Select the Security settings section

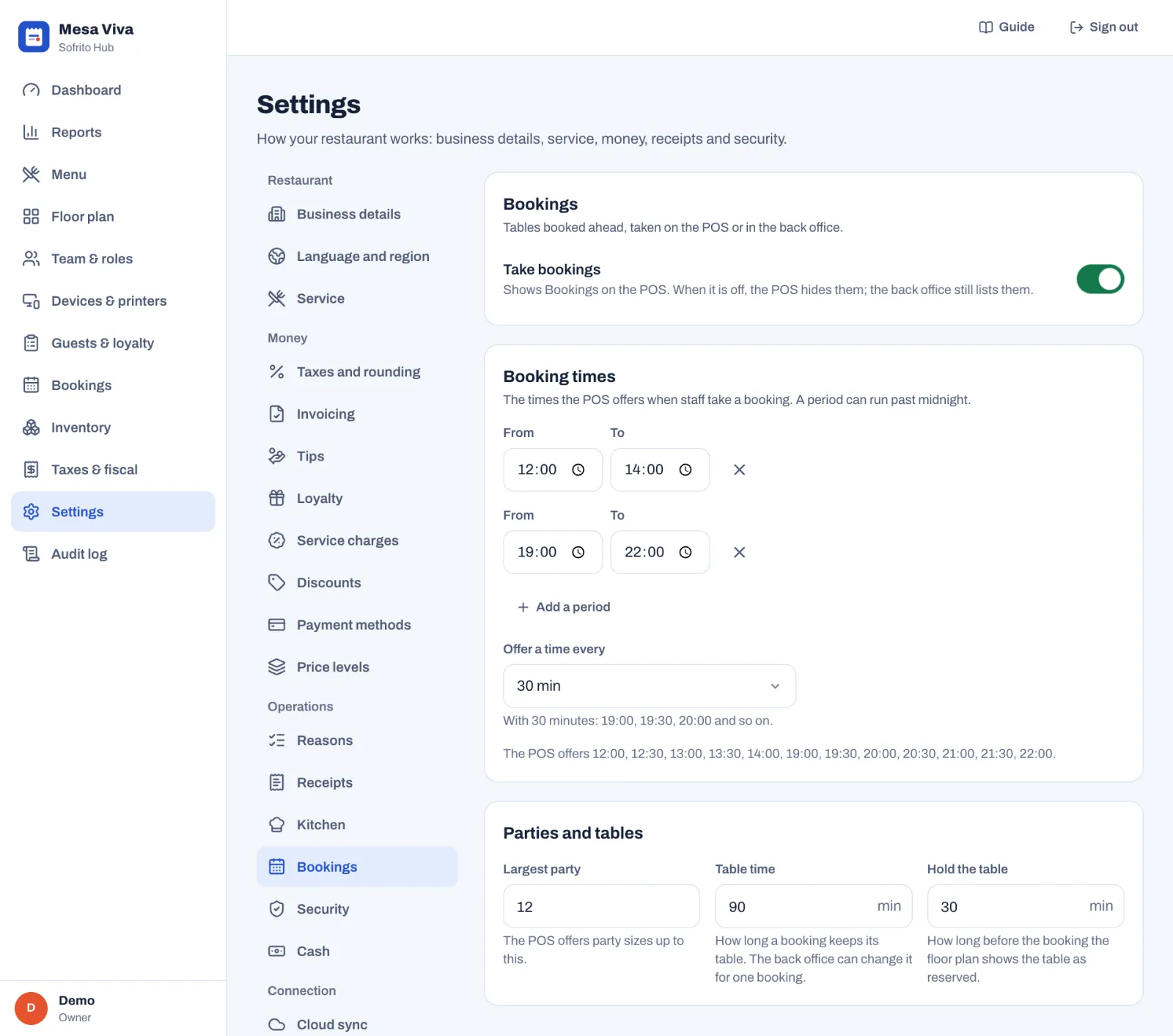click(357, 909)
